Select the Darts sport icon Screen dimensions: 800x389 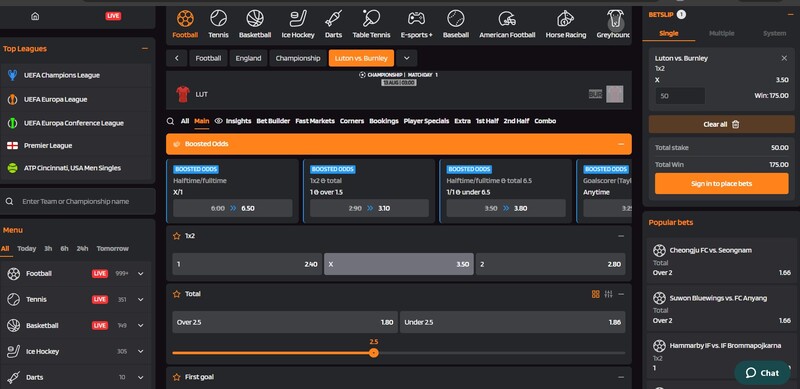(x=333, y=18)
